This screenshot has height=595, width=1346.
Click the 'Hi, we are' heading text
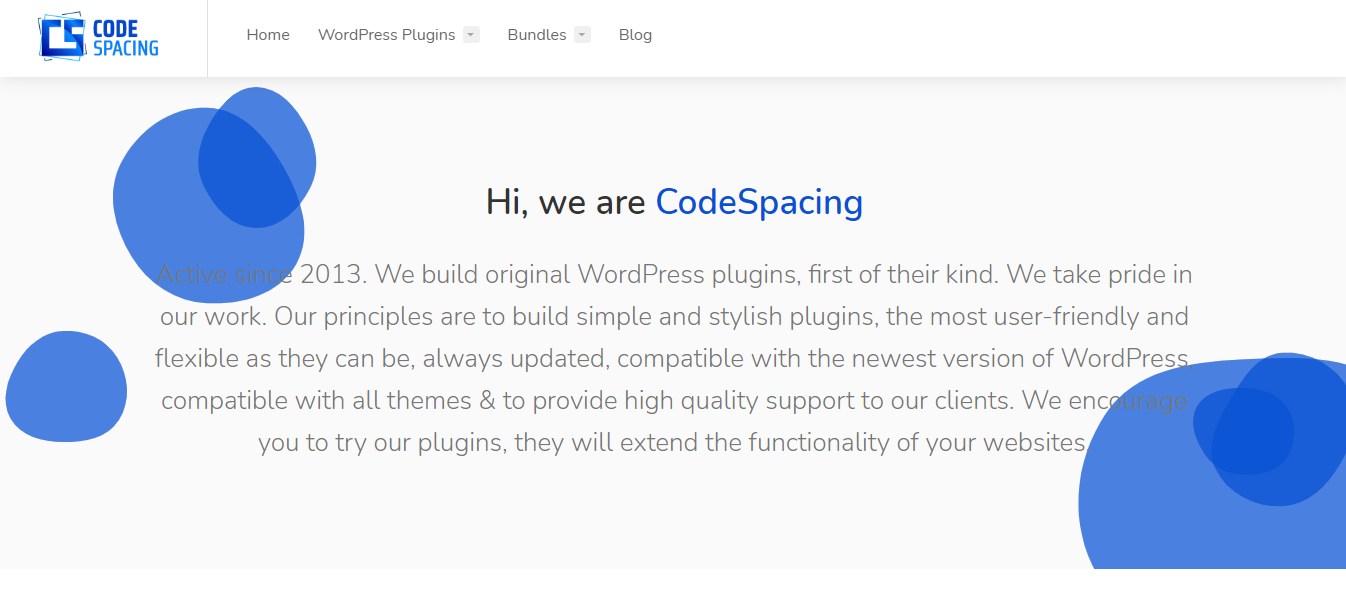566,202
